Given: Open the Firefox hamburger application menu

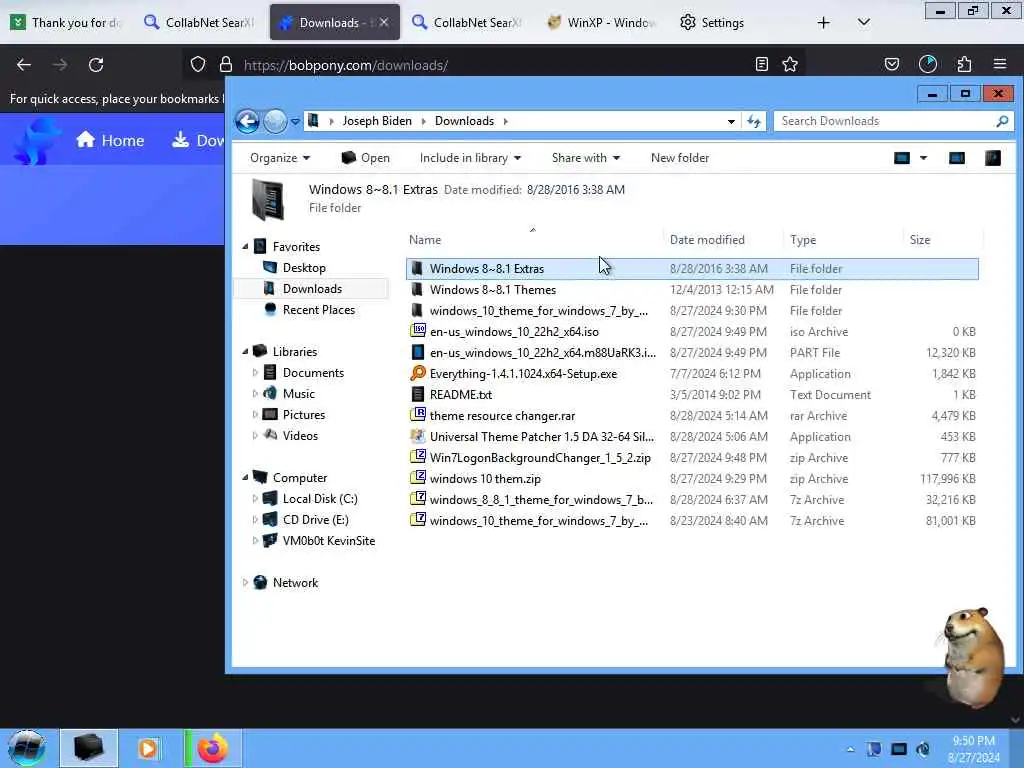Looking at the screenshot, I should [x=1000, y=64].
